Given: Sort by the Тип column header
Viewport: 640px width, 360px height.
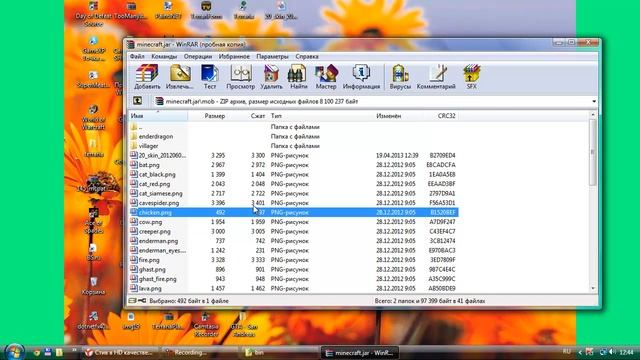Looking at the screenshot, I should (x=320, y=116).
